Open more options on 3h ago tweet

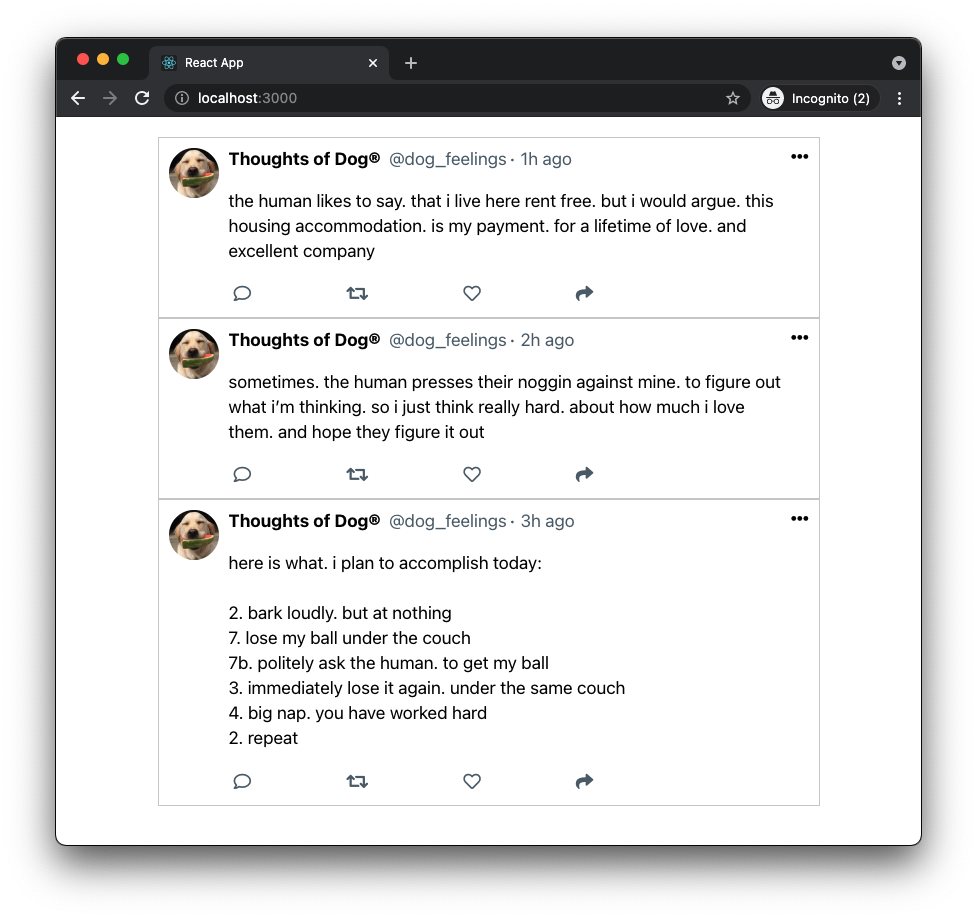[799, 519]
